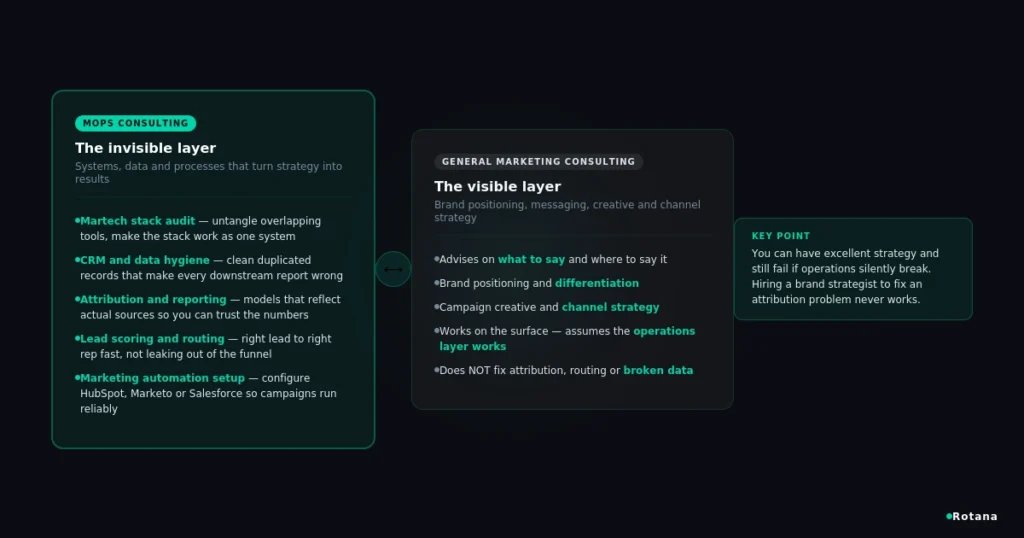Click the double-arrow icon between the cards
This screenshot has width=1024, height=538.
tap(393, 269)
